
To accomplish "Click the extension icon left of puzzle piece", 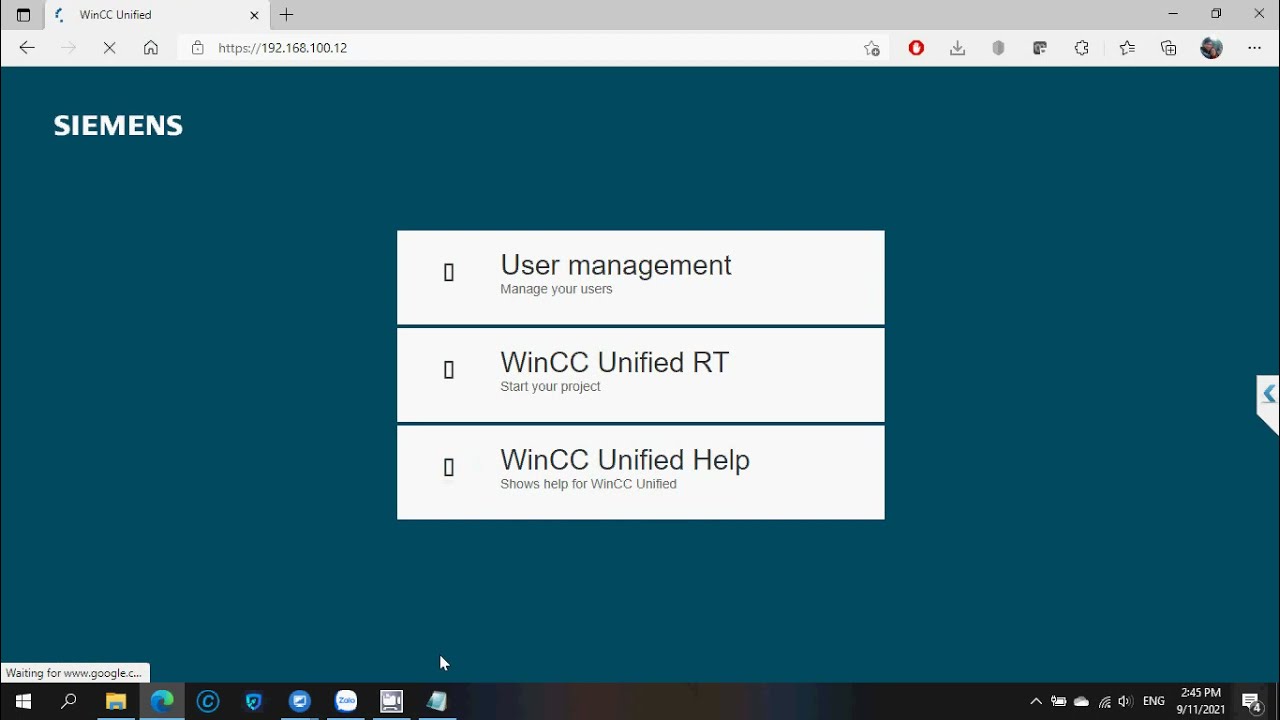I will pos(1040,47).
